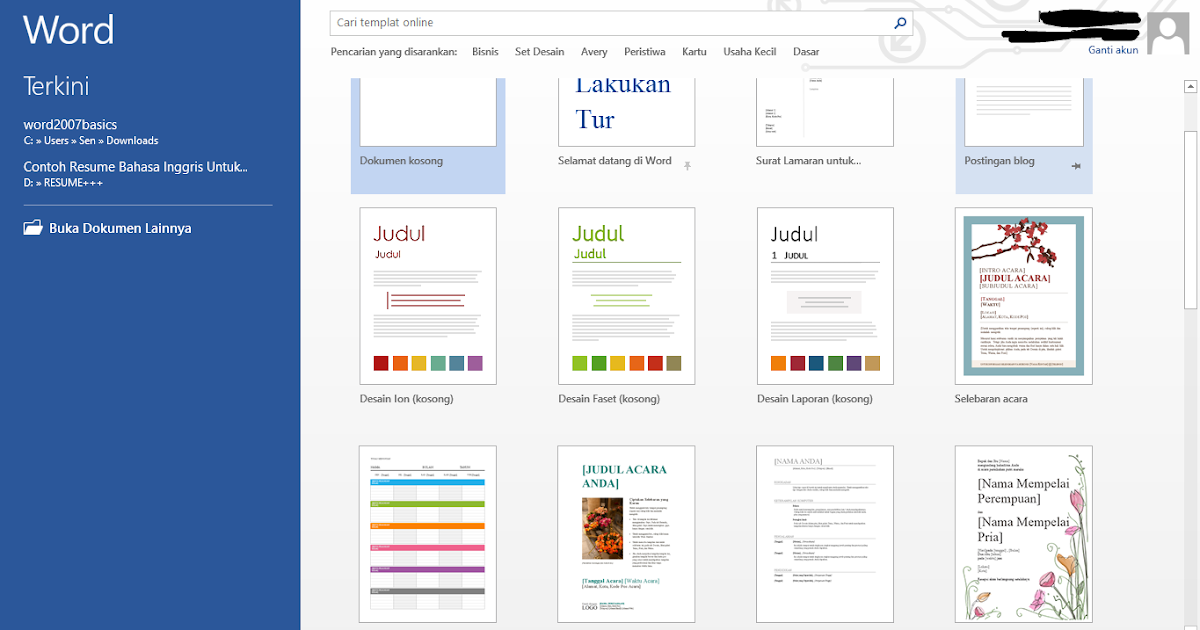
Task: Unpin the Postingan blog template
Action: 1076,165
